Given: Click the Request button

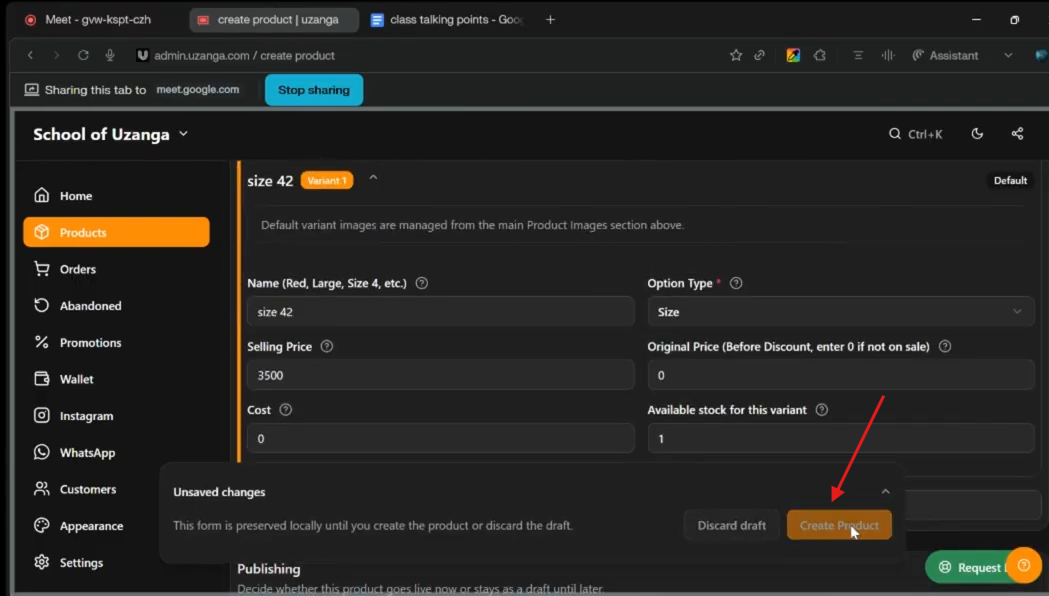Looking at the screenshot, I should (x=970, y=567).
